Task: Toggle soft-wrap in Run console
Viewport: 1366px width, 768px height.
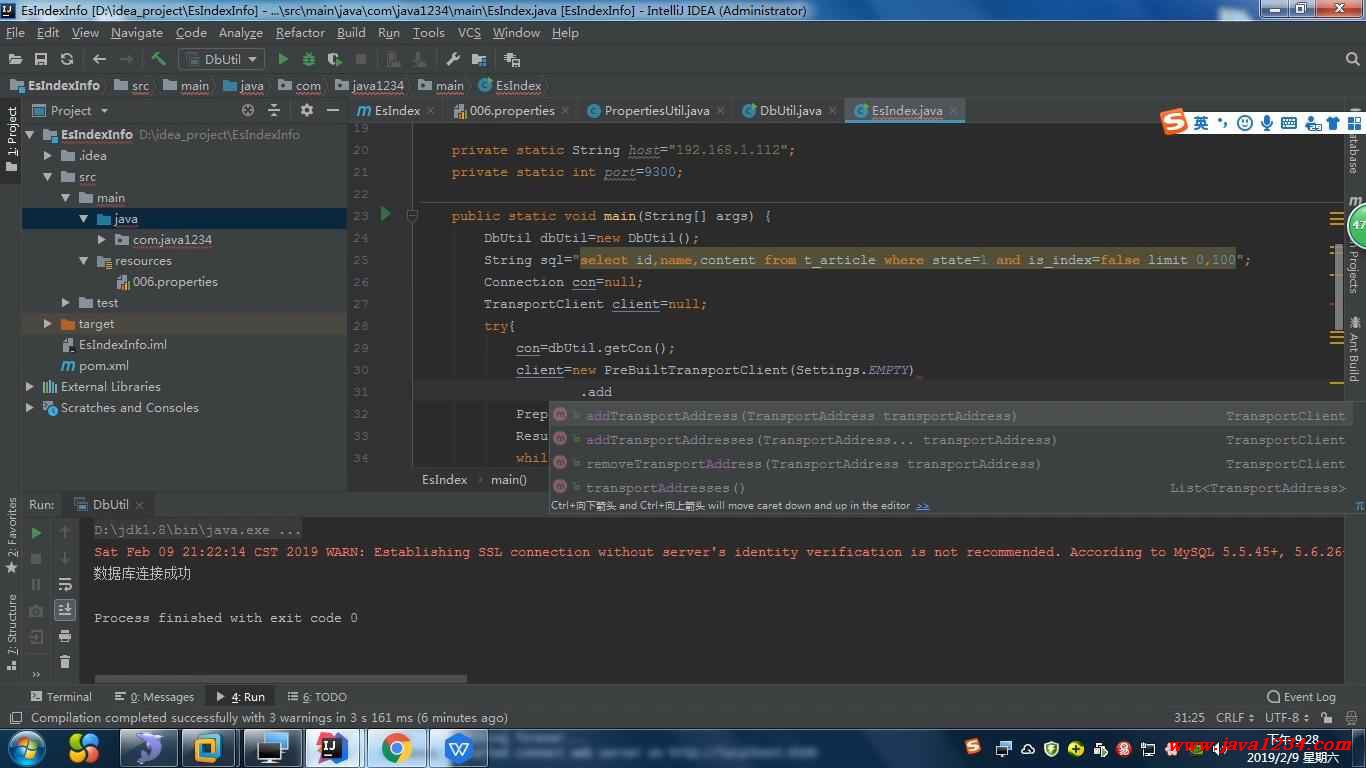Action: pos(65,584)
